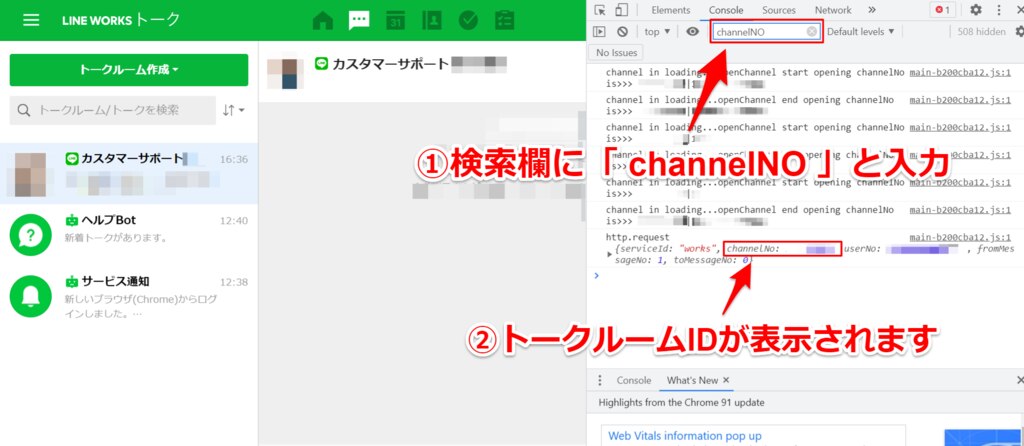Open the サービス通知 conversation
1024x446 pixels.
click(x=129, y=296)
